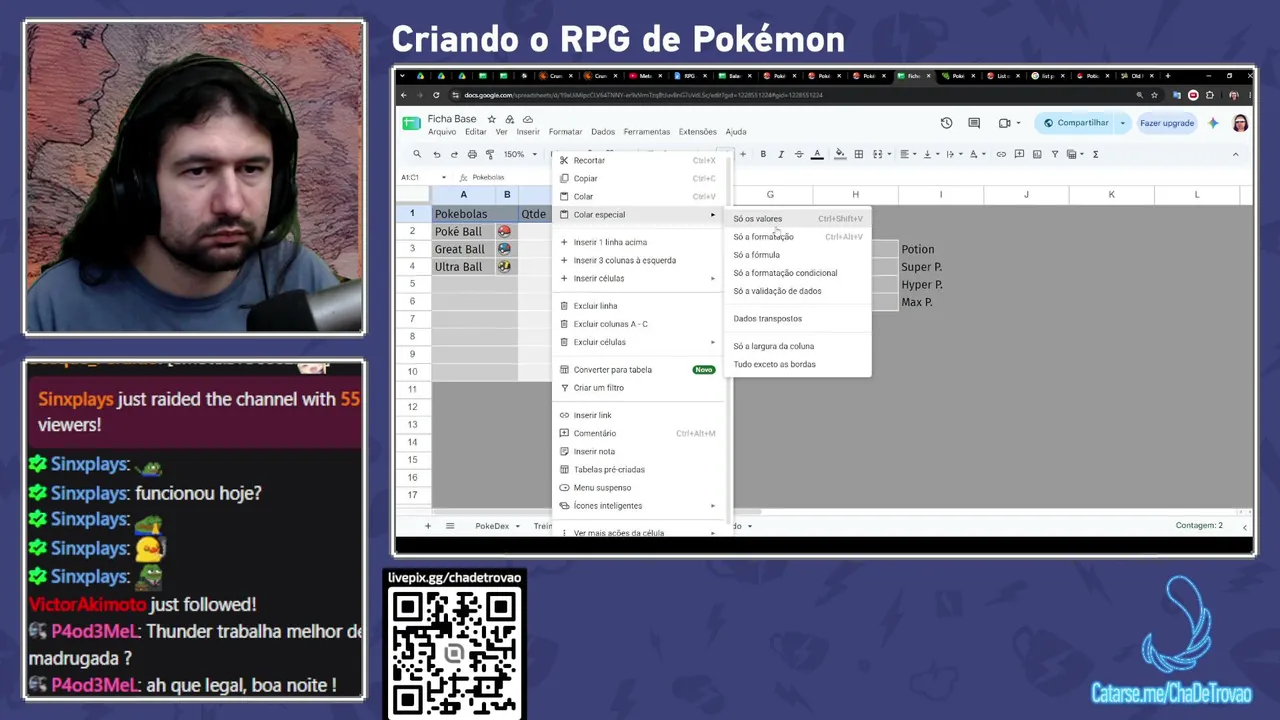
Task: Activate the paint format roller icon
Action: click(x=490, y=154)
